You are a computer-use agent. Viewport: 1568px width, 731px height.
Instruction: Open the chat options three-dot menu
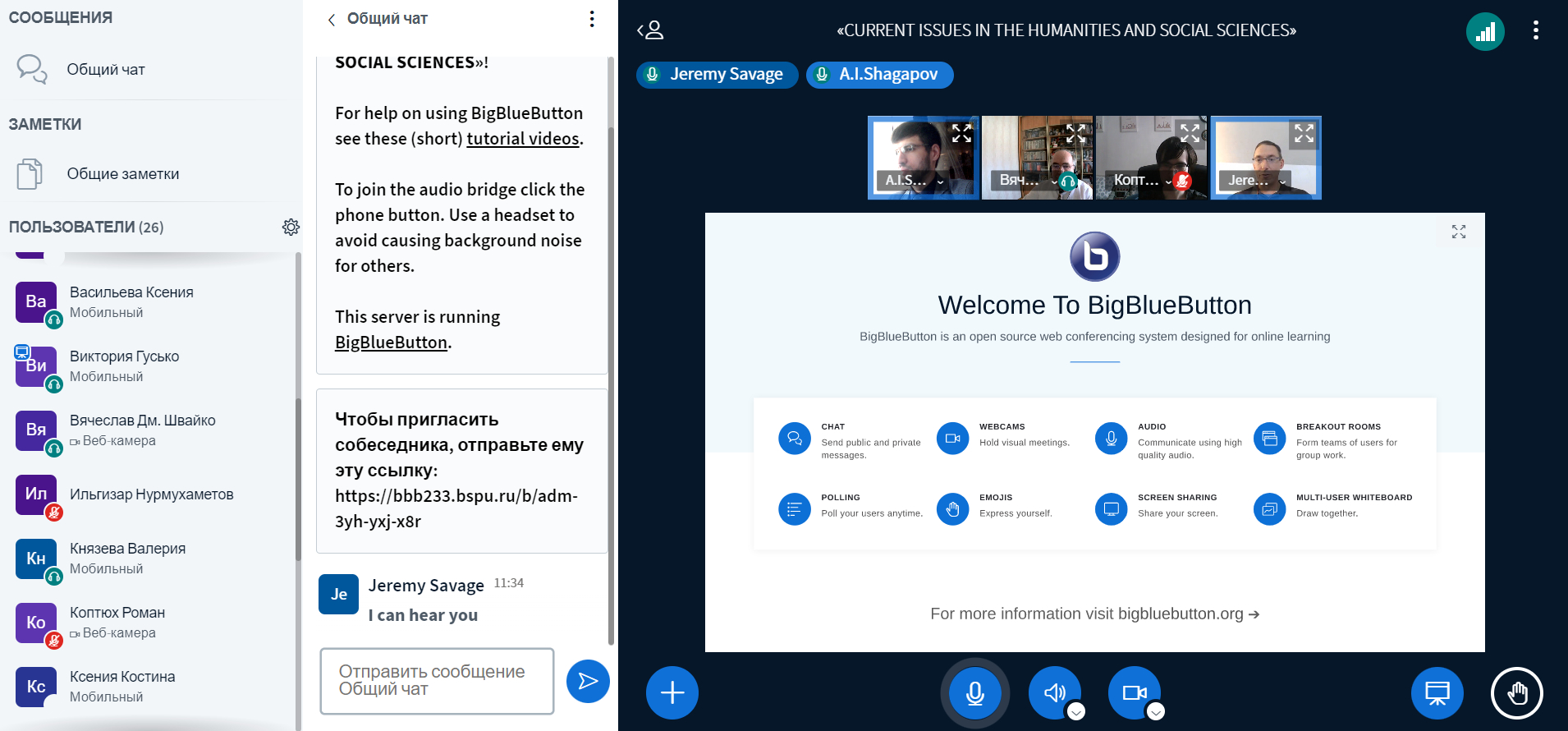coord(592,19)
